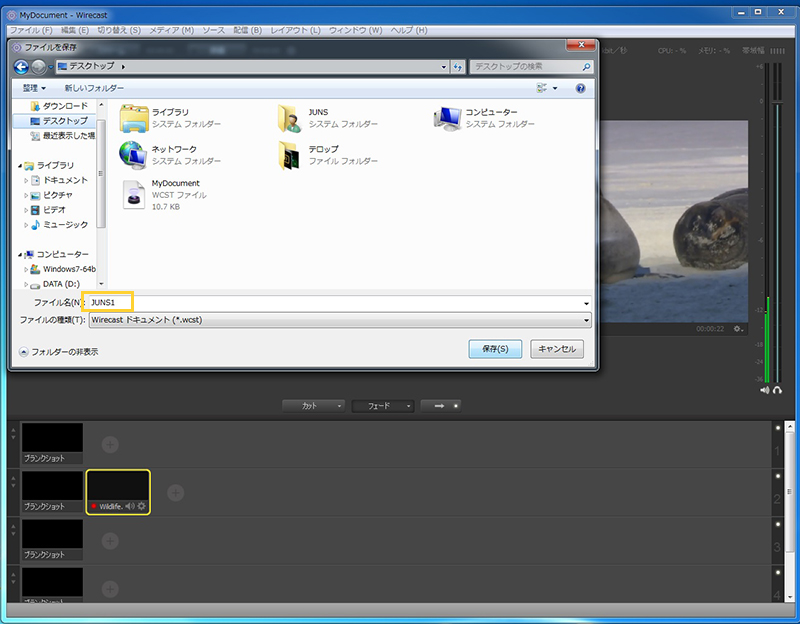Click the デスクトップの検索 search box
The width and height of the screenshot is (800, 624).
(x=531, y=67)
